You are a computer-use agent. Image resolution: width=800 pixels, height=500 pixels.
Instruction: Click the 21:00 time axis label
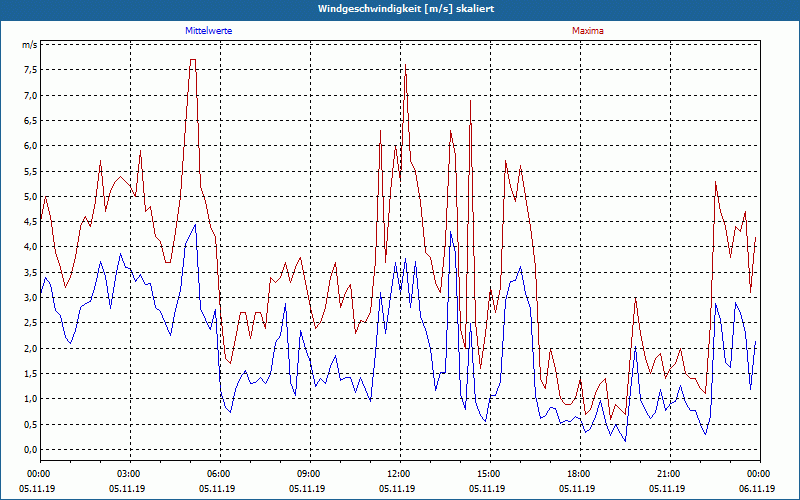click(x=670, y=474)
